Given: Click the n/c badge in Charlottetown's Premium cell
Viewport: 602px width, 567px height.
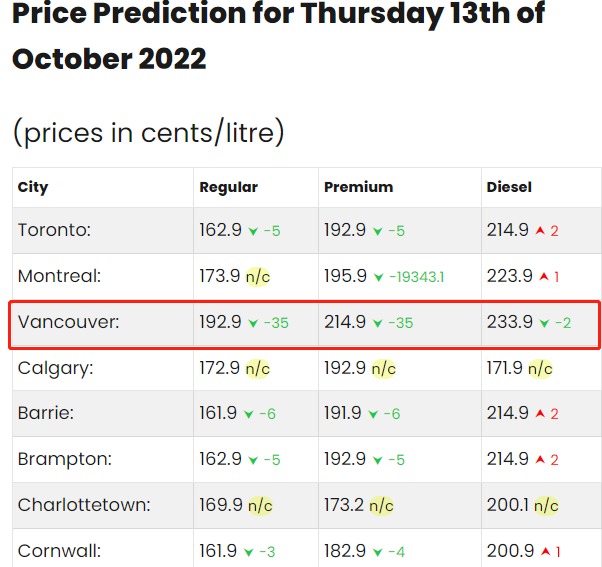Looking at the screenshot, I should [383, 505].
